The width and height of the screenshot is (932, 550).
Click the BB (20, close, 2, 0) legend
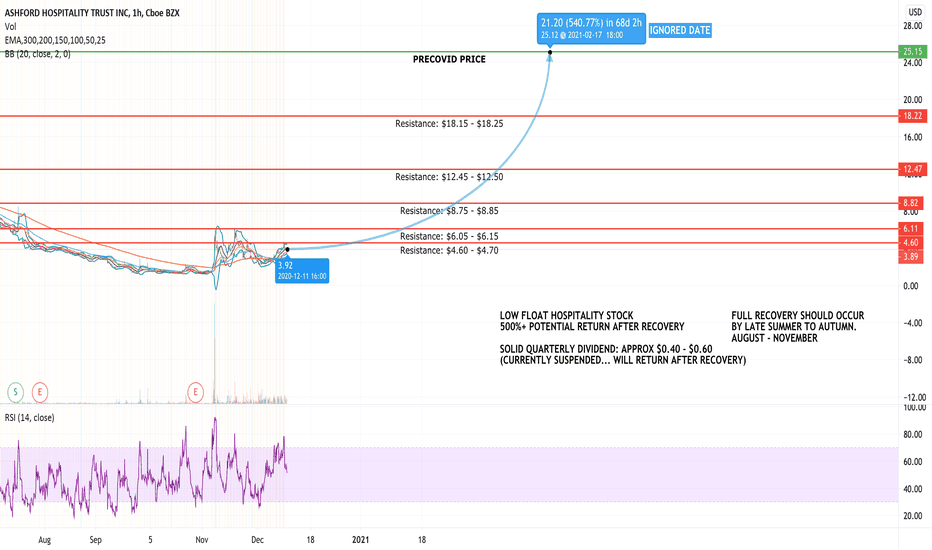click(x=37, y=54)
